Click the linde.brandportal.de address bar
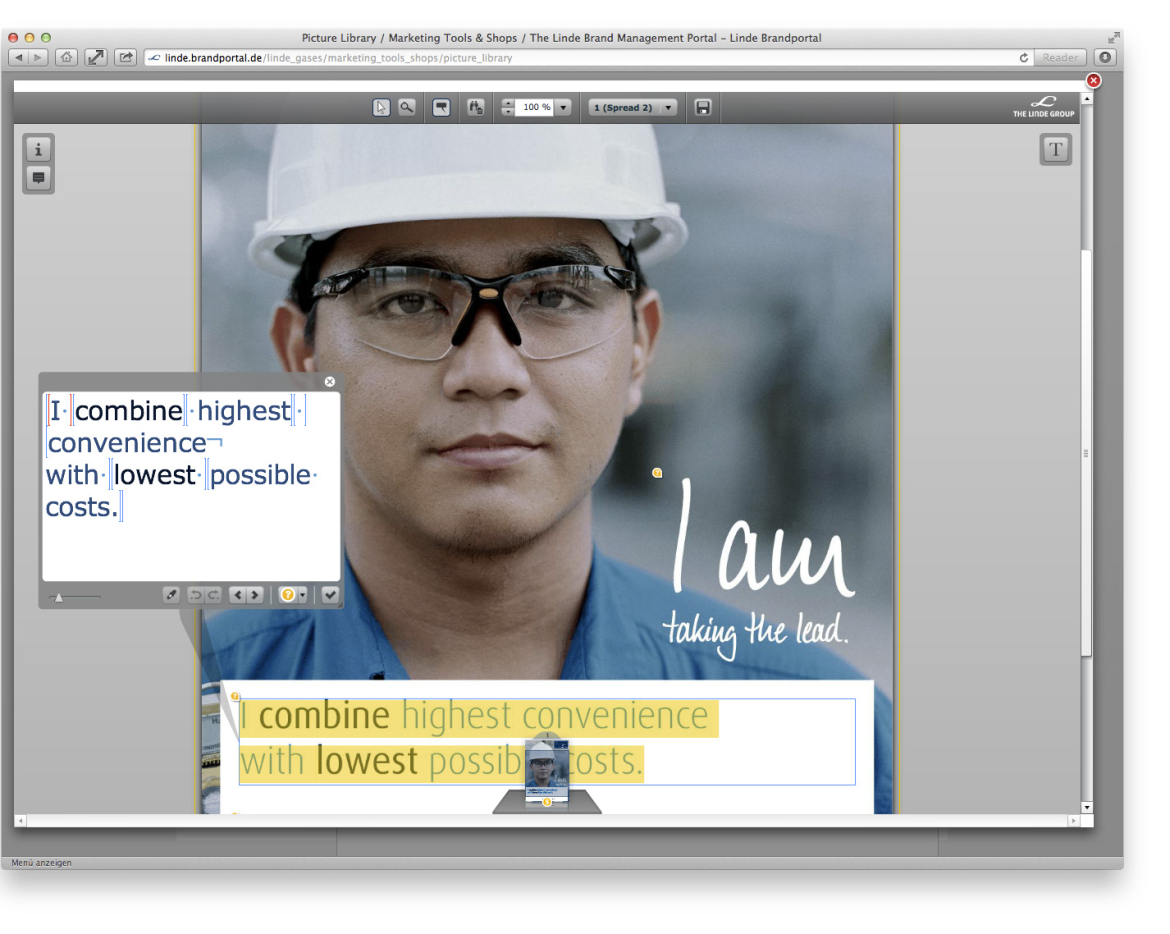This screenshot has height=934, width=1170. pos(589,57)
